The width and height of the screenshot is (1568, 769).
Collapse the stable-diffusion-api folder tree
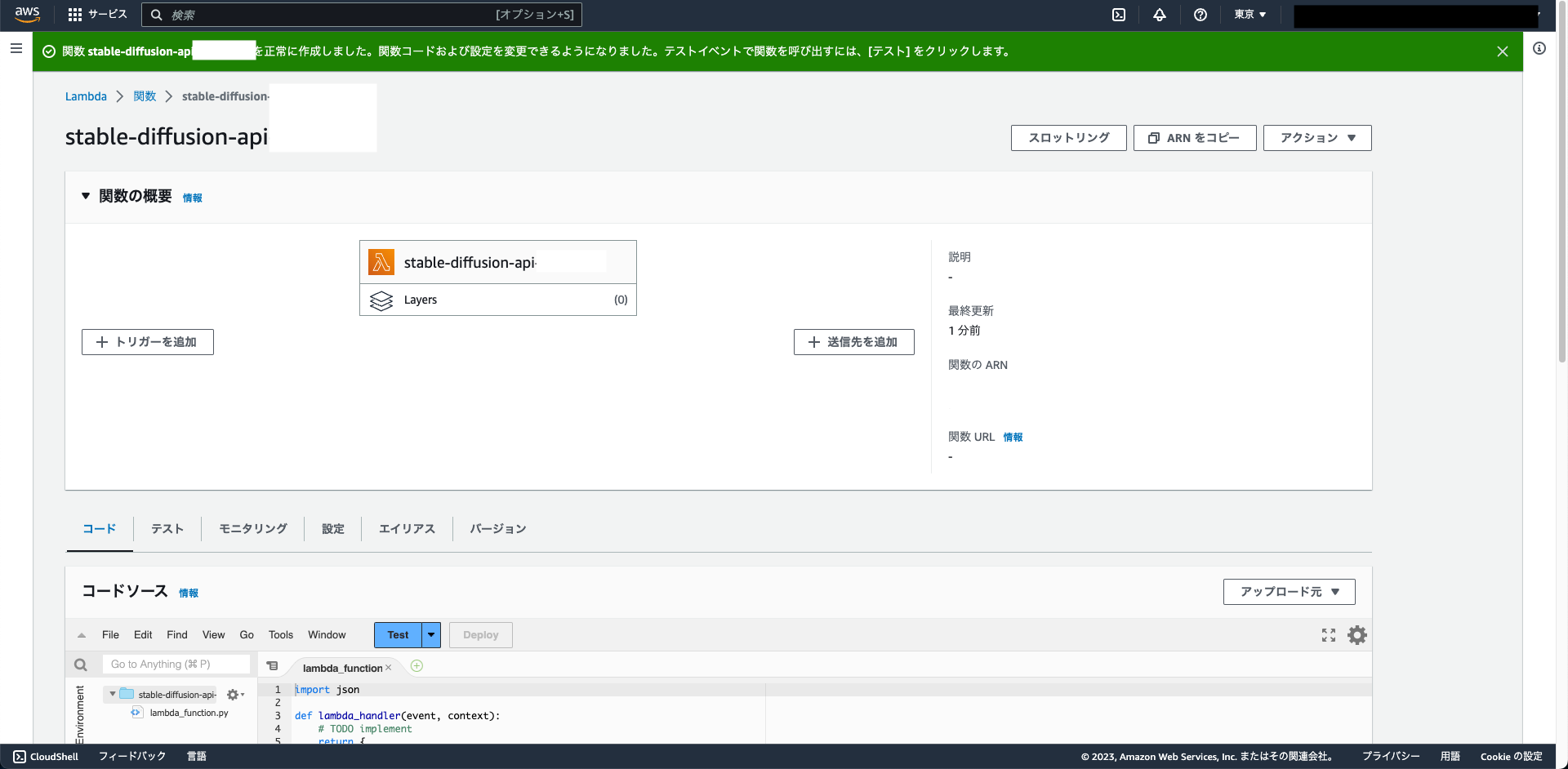pyautogui.click(x=113, y=694)
